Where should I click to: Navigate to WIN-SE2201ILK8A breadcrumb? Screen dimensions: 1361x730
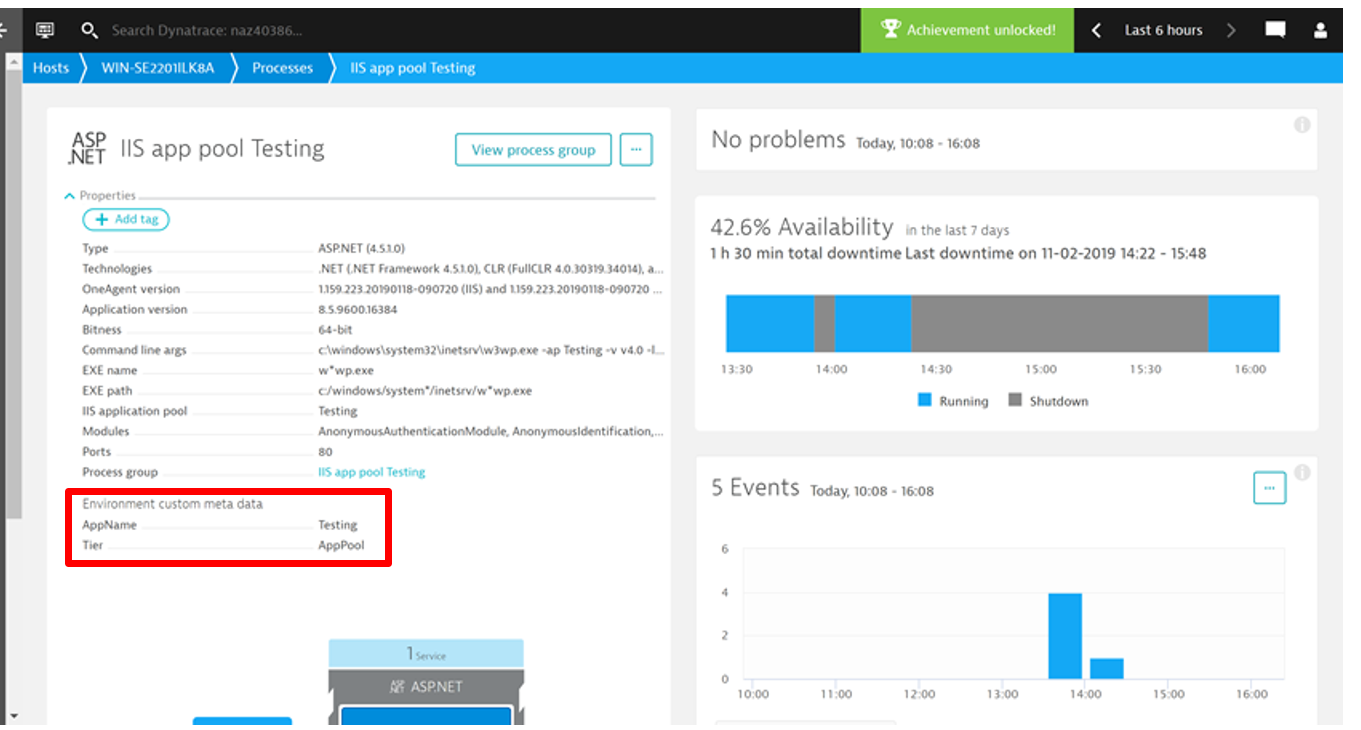158,68
